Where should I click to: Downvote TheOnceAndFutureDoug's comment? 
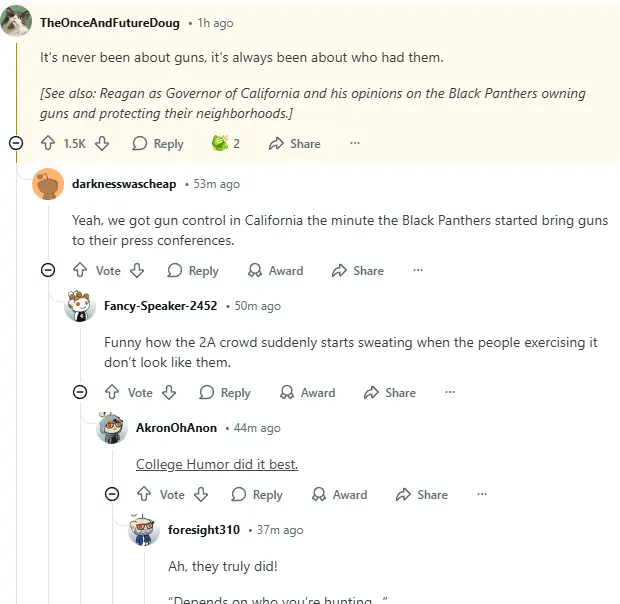tap(101, 143)
